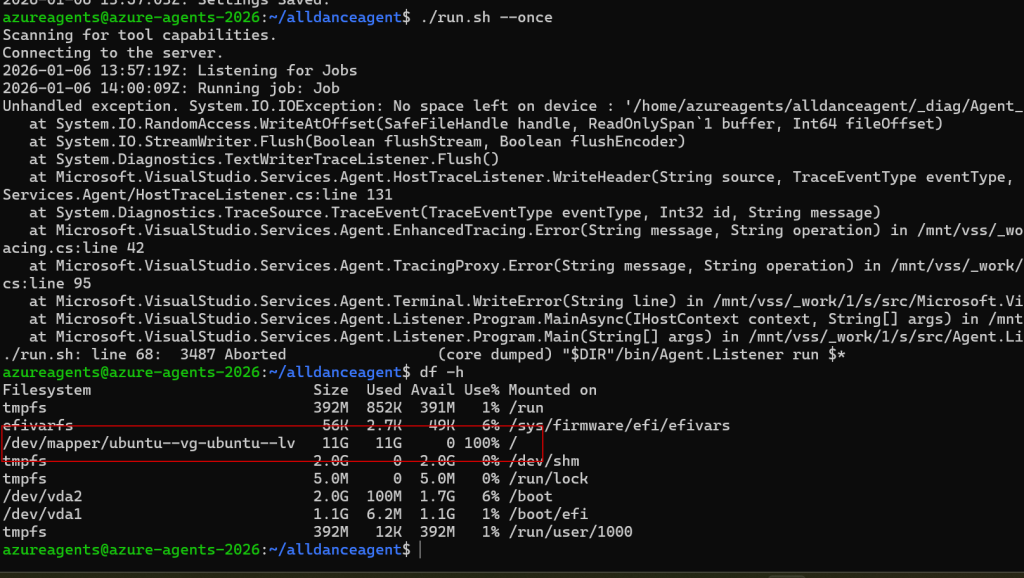This screenshot has width=1024, height=578.
Task: Click the 'Filesystem' column header
Action: click(x=47, y=390)
